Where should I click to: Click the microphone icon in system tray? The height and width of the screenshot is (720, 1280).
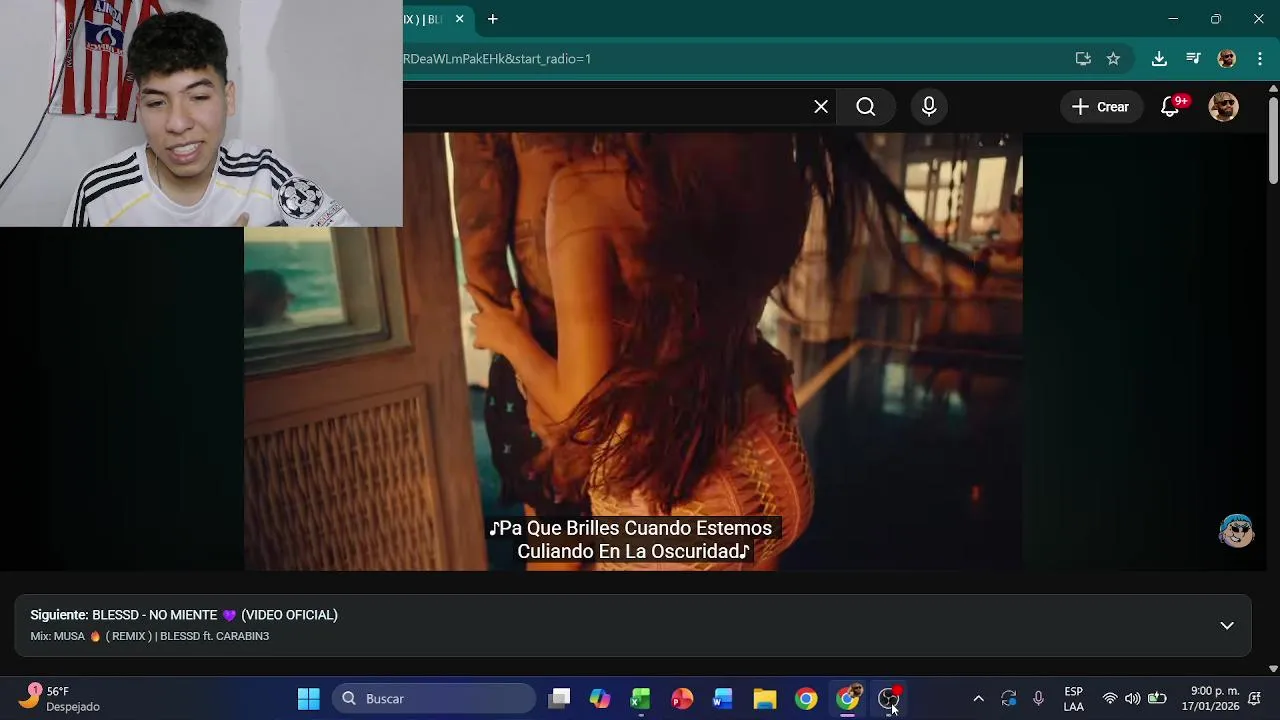(x=1039, y=699)
